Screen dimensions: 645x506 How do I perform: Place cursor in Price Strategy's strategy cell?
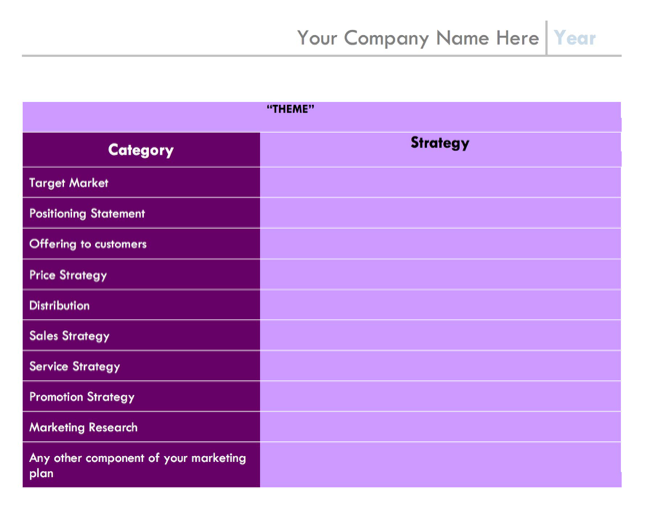(x=439, y=275)
